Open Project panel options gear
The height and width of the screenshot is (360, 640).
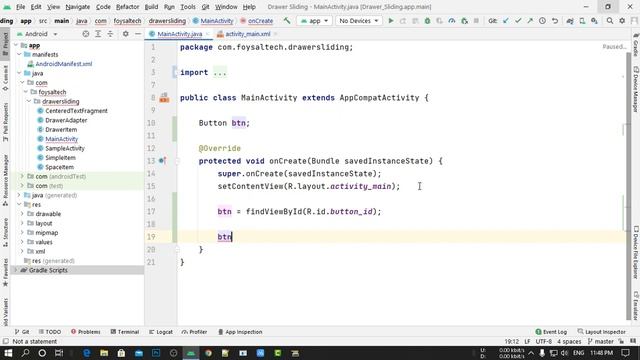pyautogui.click(x=126, y=34)
